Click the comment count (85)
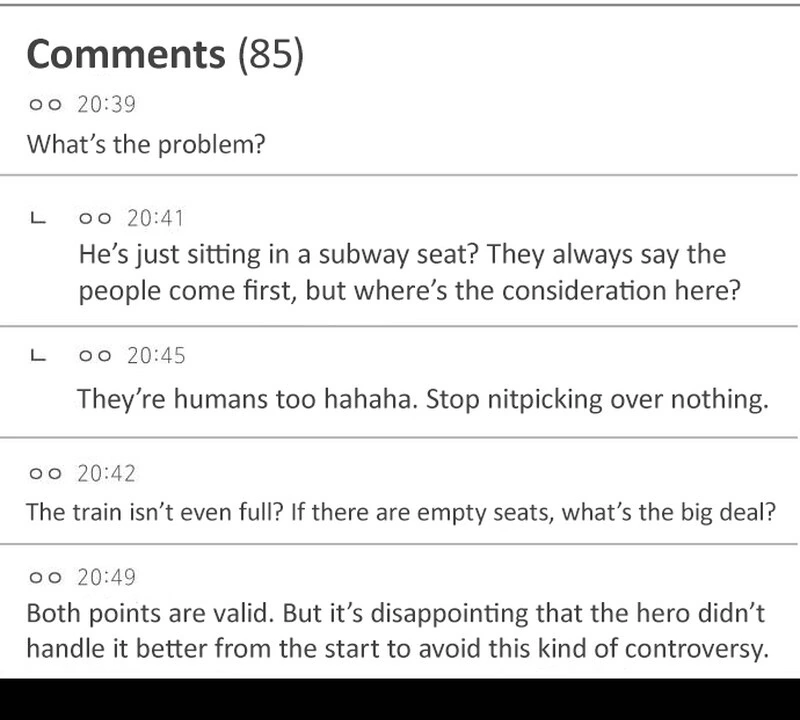This screenshot has width=800, height=720. [270, 55]
